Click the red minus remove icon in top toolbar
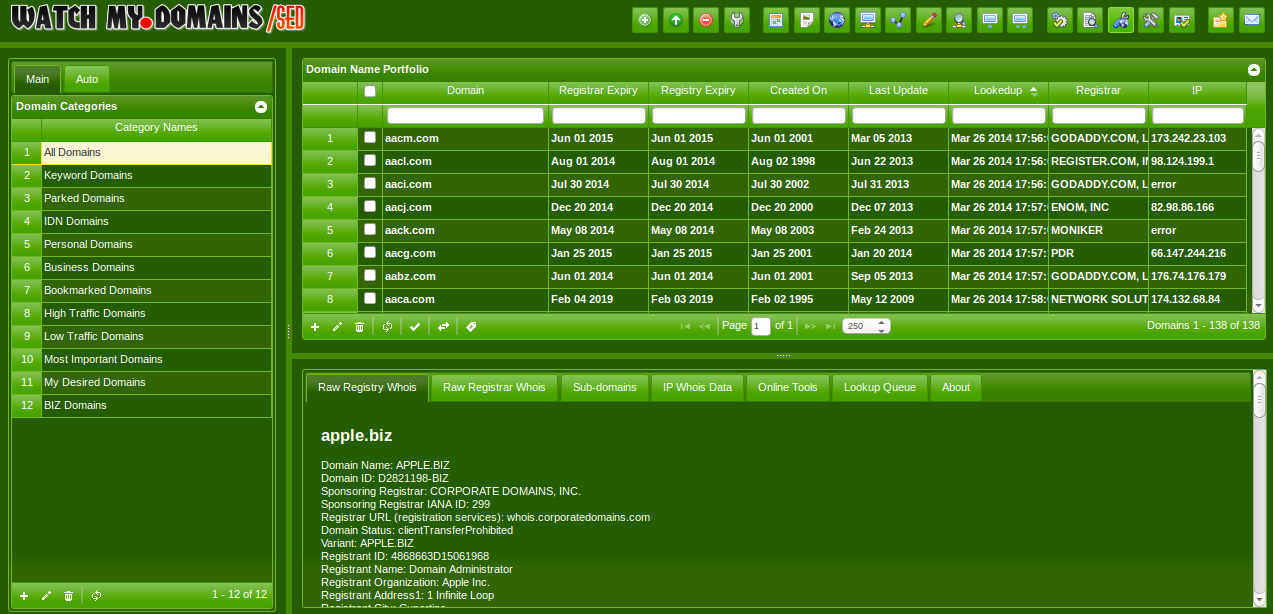Viewport: 1273px width, 614px height. pyautogui.click(x=707, y=20)
